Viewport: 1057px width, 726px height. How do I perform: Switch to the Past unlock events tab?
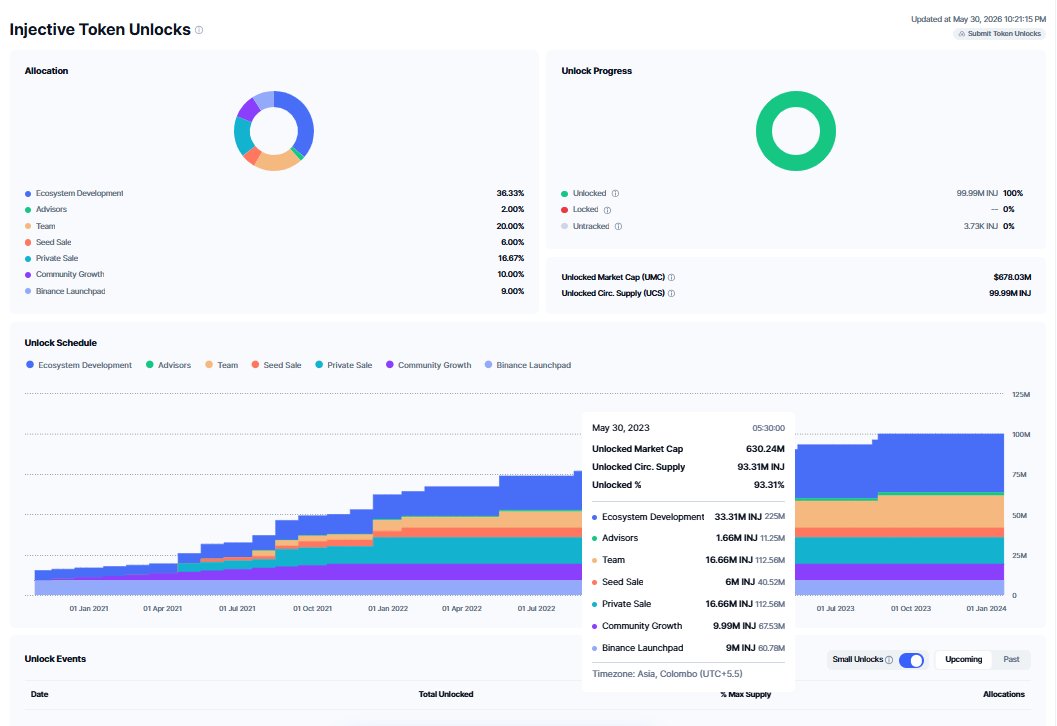(x=1011, y=659)
